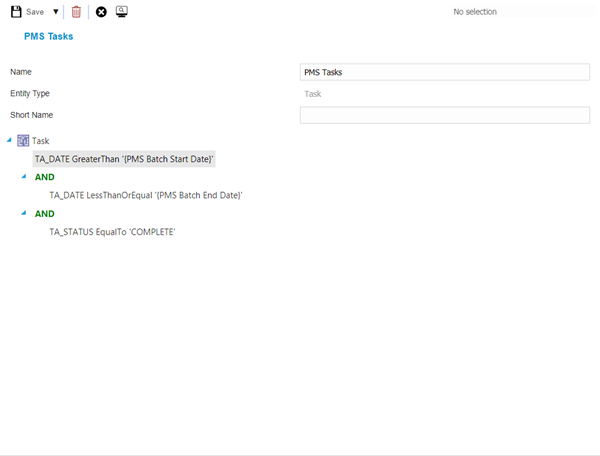Viewport: 600px width, 456px height.
Task: Click the Task entity icon in tree
Action: pos(23,141)
